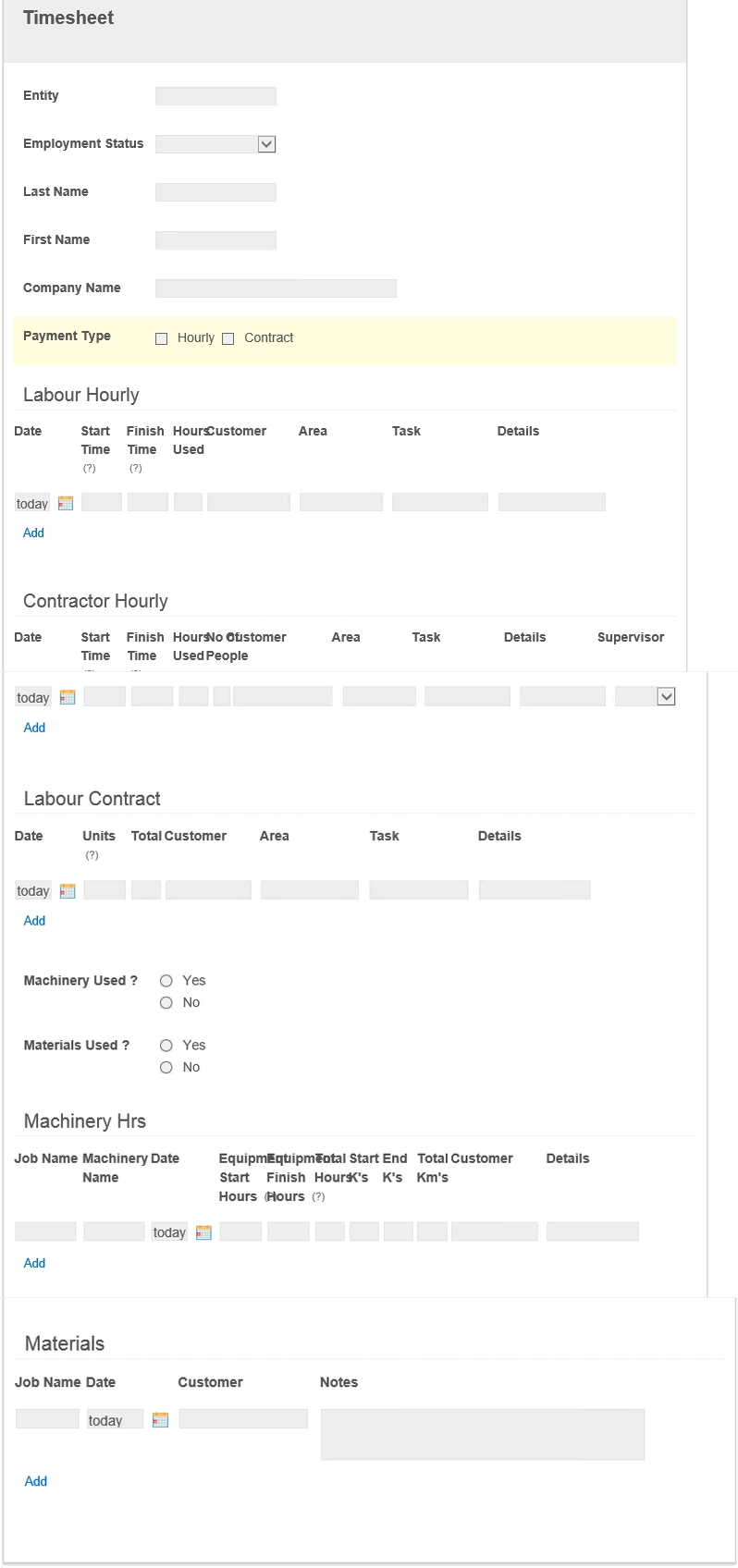Open calendar picker in Materials section
The height and width of the screenshot is (1568, 738).
coord(161,1420)
